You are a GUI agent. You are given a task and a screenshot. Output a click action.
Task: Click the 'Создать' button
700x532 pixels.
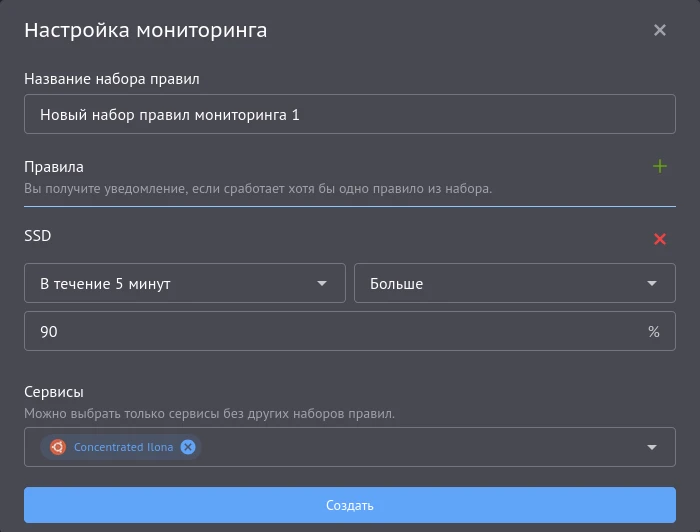click(x=350, y=505)
